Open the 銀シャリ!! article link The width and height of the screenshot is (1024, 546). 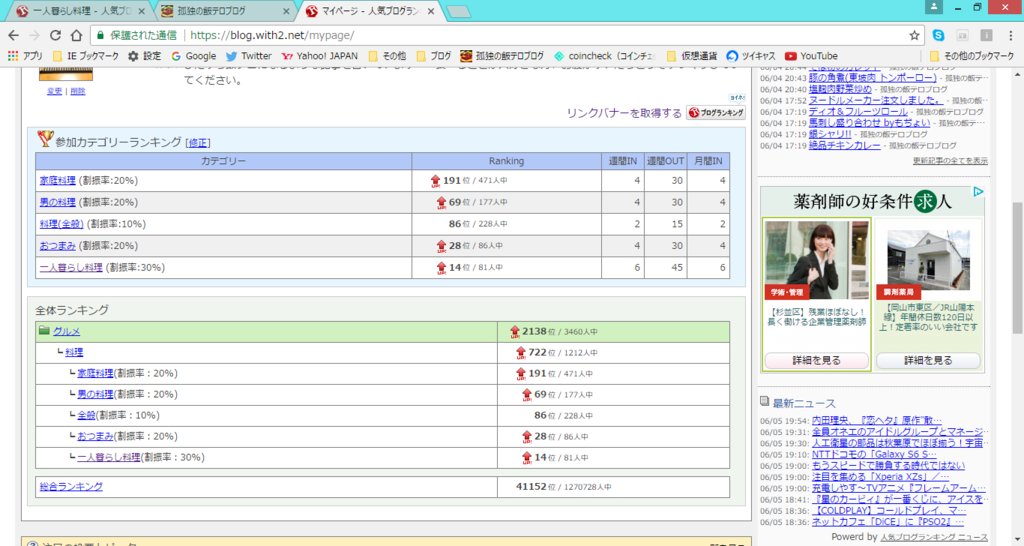(x=830, y=134)
